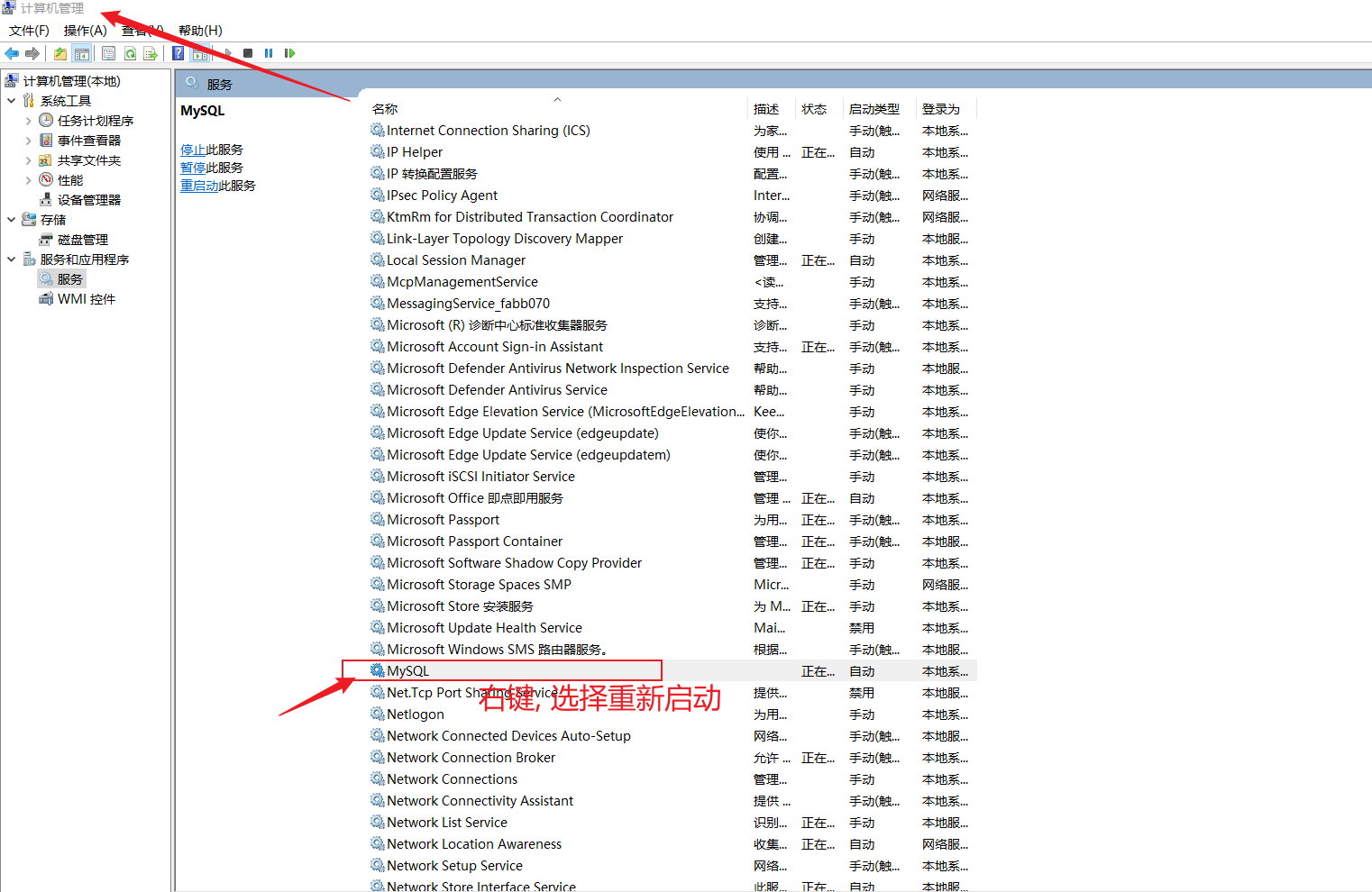The height and width of the screenshot is (892, 1372).
Task: Open the 查看 menu in the menu bar
Action: pyautogui.click(x=142, y=31)
